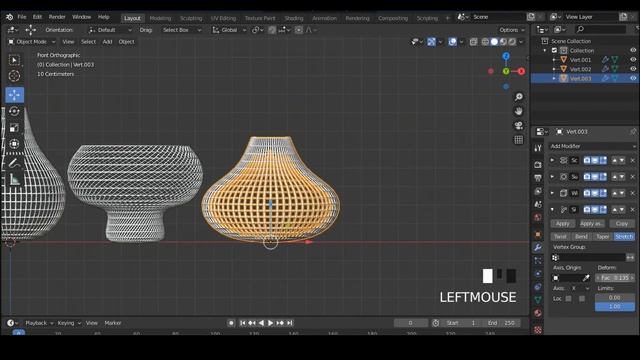The width and height of the screenshot is (640, 360).
Task: Open the Global transform orientation dropdown
Action: tap(229, 30)
